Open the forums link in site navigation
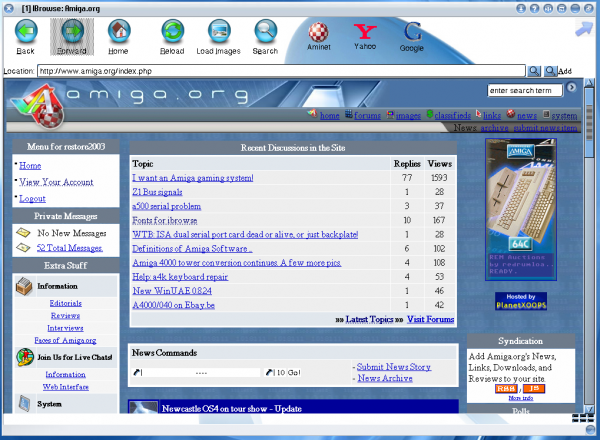Image resolution: width=600 pixels, height=440 pixels. click(x=367, y=116)
